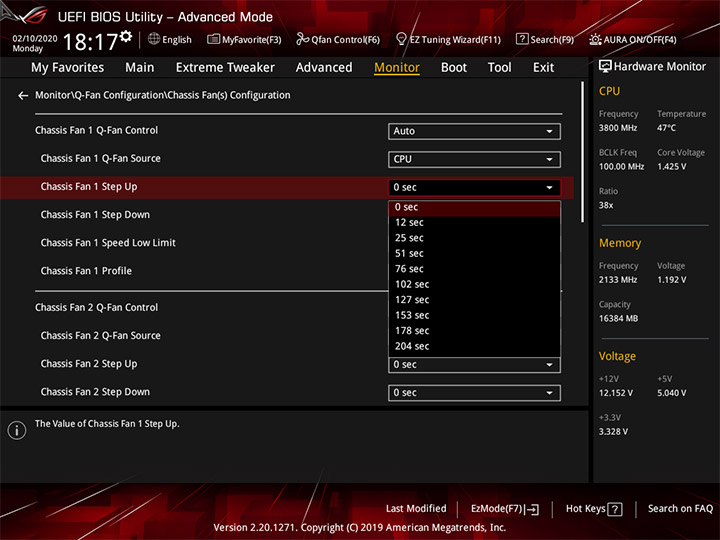Click the Hardware Monitor screen icon
The width and height of the screenshot is (720, 540).
point(605,67)
